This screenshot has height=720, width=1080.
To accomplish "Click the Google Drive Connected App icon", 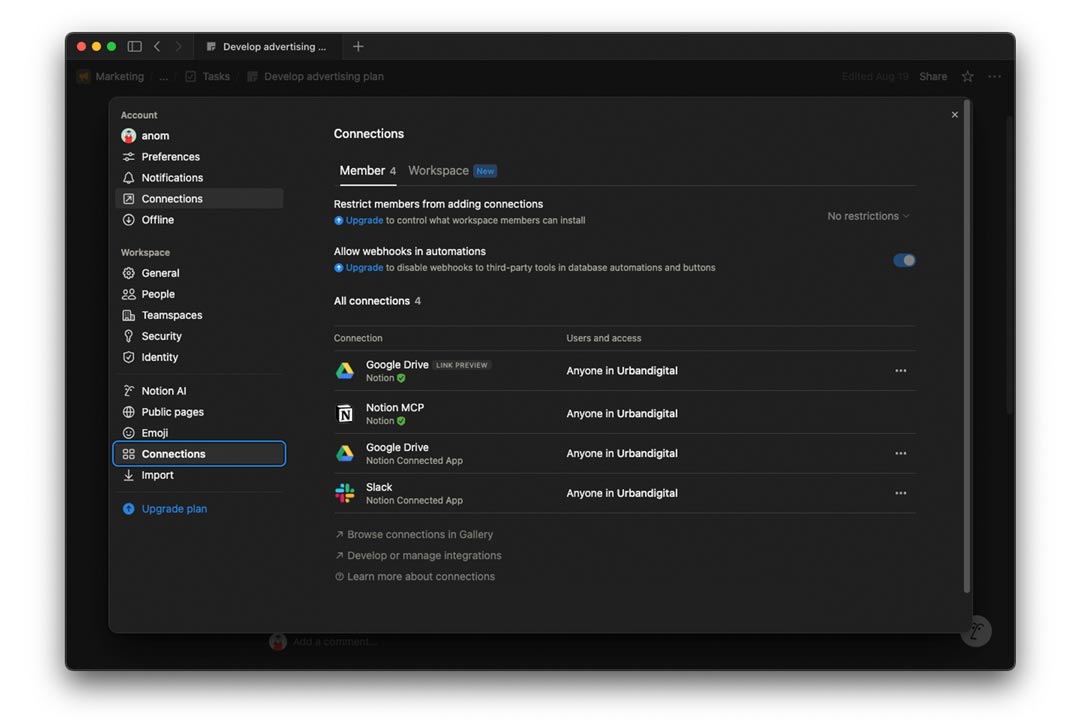I will click(x=345, y=453).
